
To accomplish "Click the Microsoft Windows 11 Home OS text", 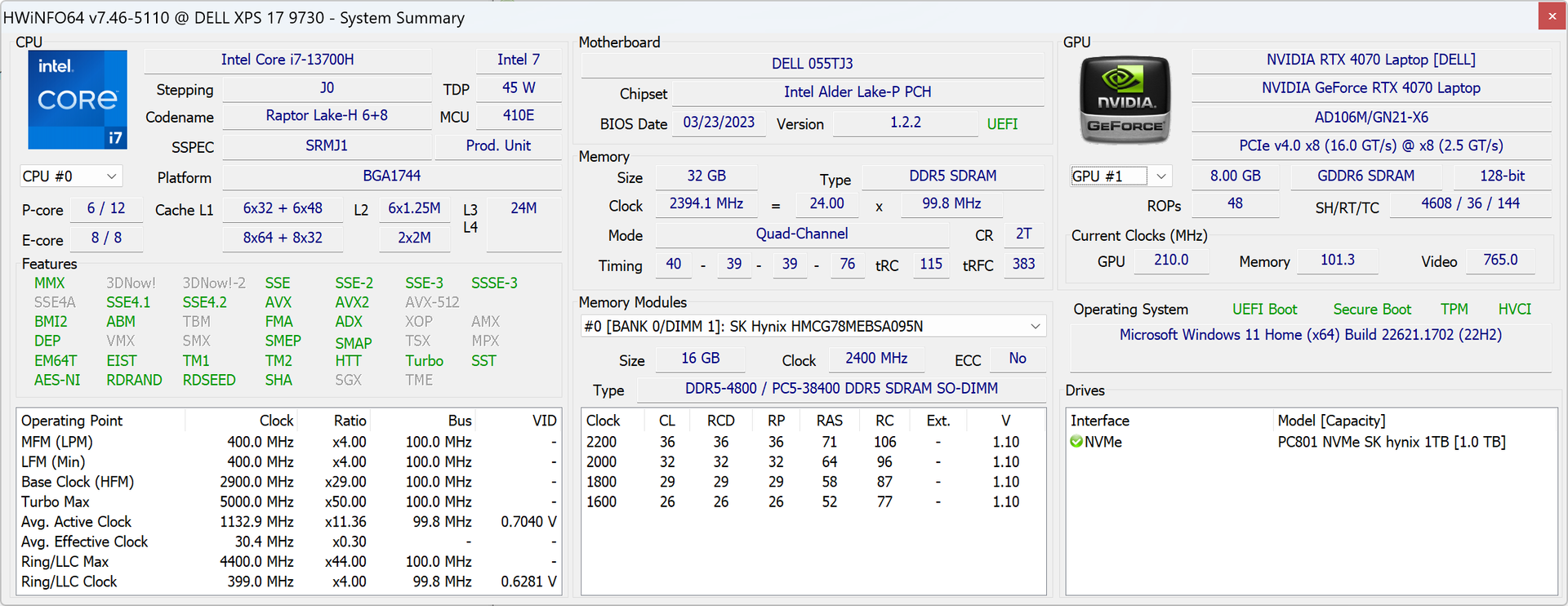I will click(x=1310, y=335).
